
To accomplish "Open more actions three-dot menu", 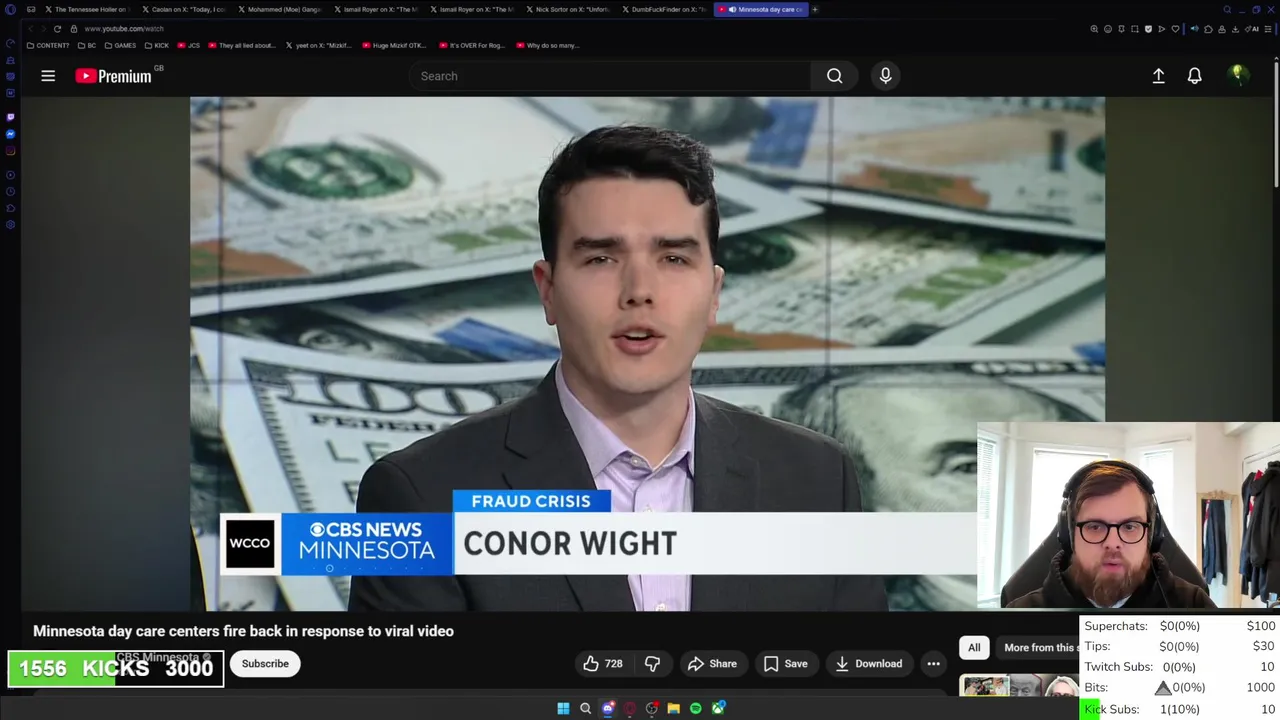I will [x=933, y=663].
